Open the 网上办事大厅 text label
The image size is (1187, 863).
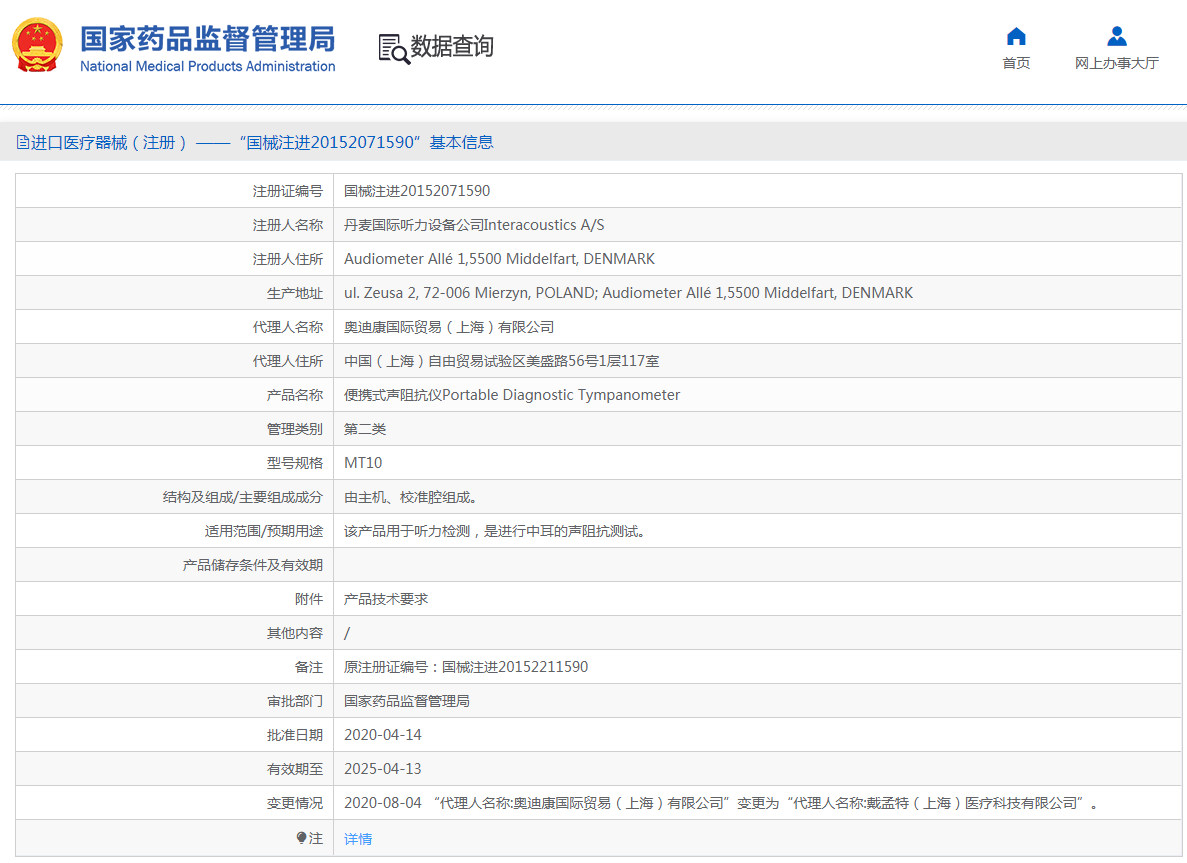pos(1116,64)
